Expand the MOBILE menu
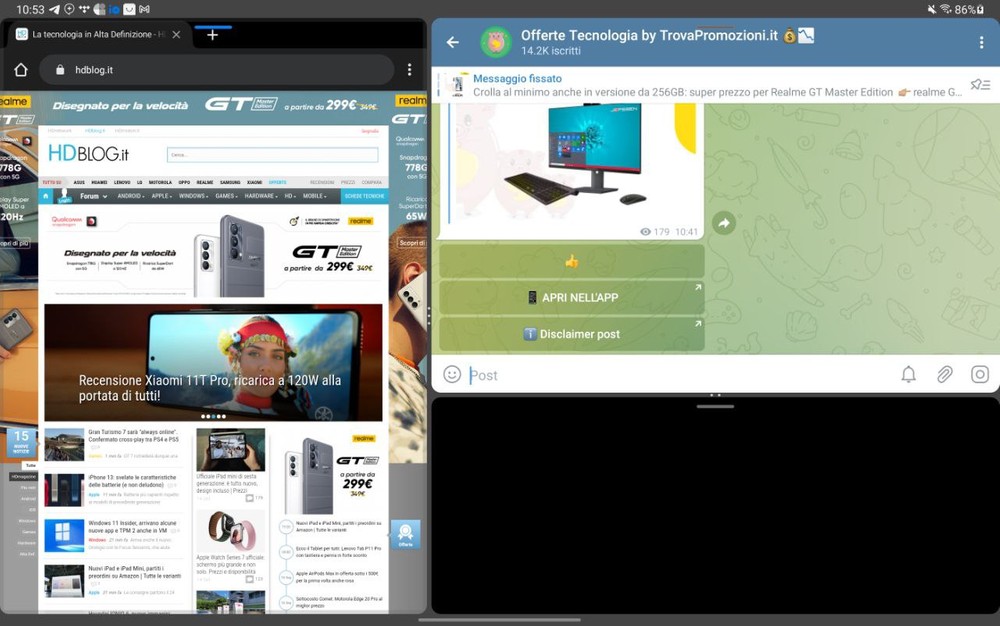This screenshot has width=1000, height=626. coord(314,196)
